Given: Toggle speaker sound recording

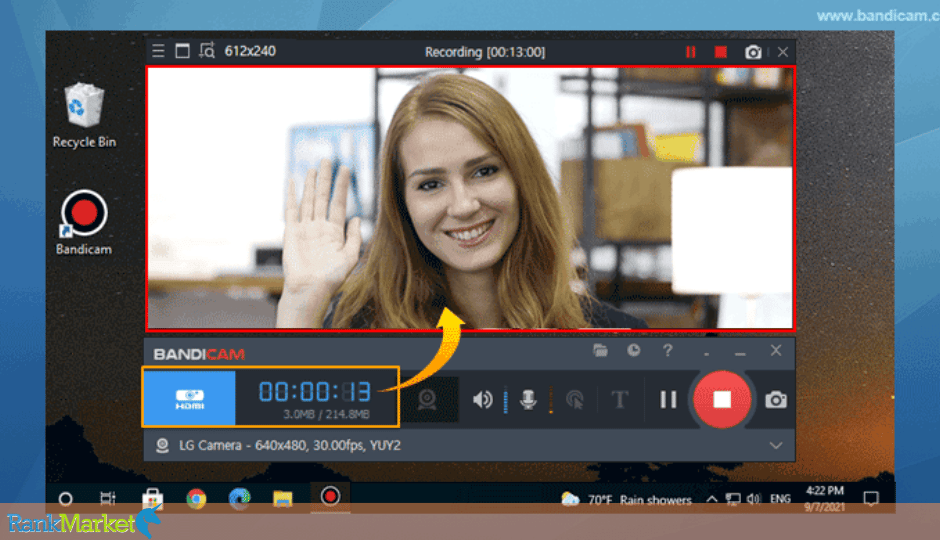Looking at the screenshot, I should [x=483, y=399].
